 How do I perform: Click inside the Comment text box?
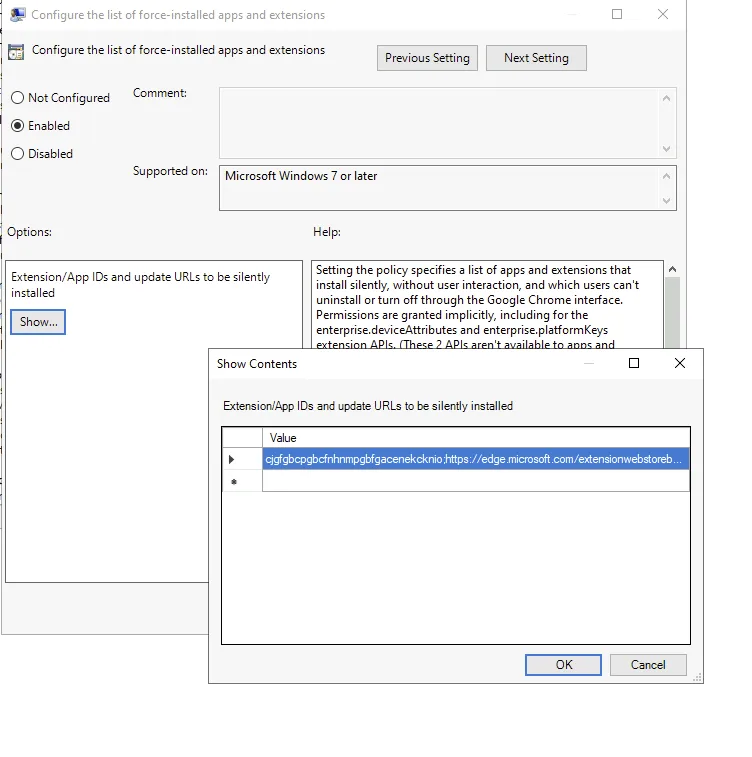click(440, 123)
